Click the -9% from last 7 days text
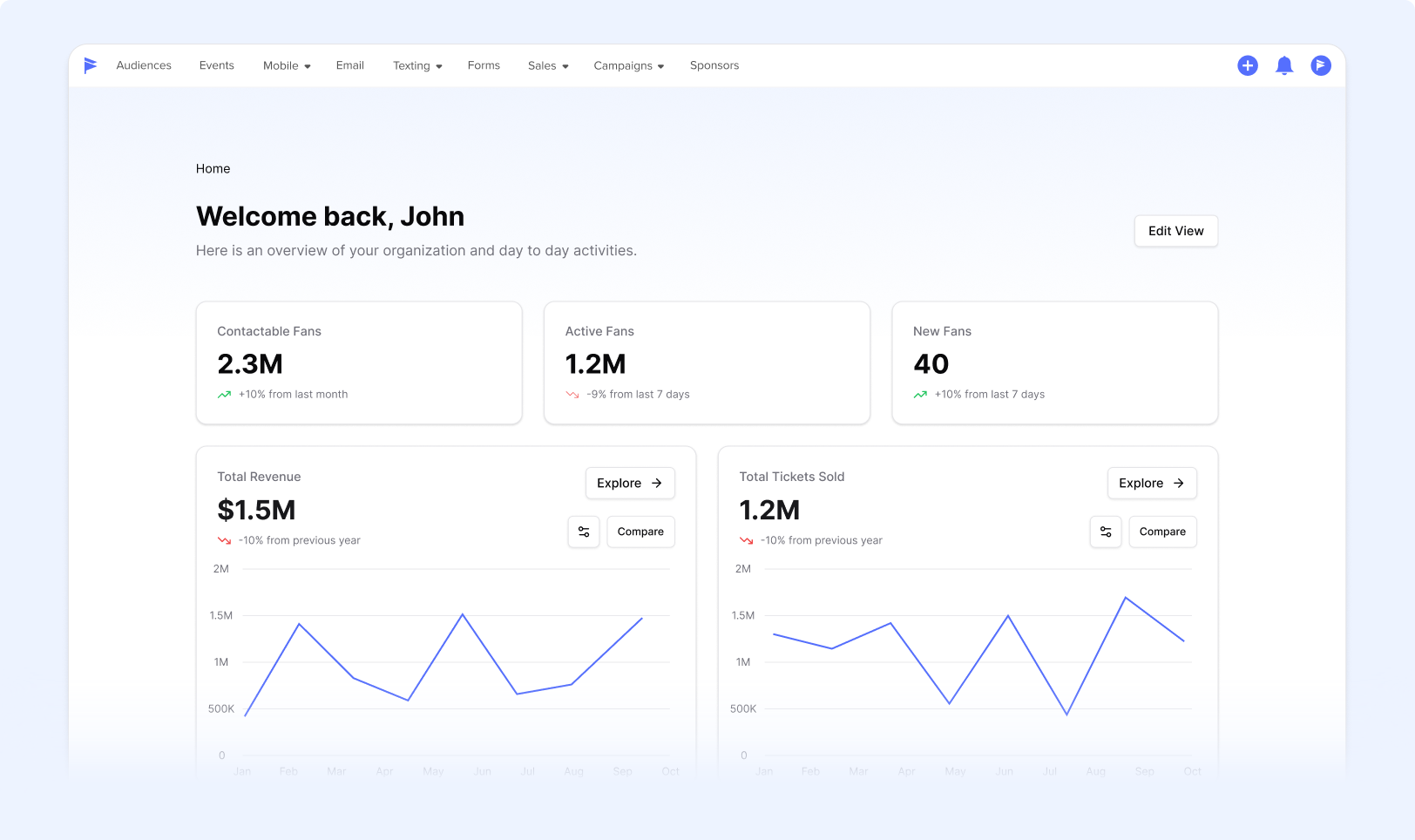This screenshot has width=1415, height=840. tap(639, 395)
